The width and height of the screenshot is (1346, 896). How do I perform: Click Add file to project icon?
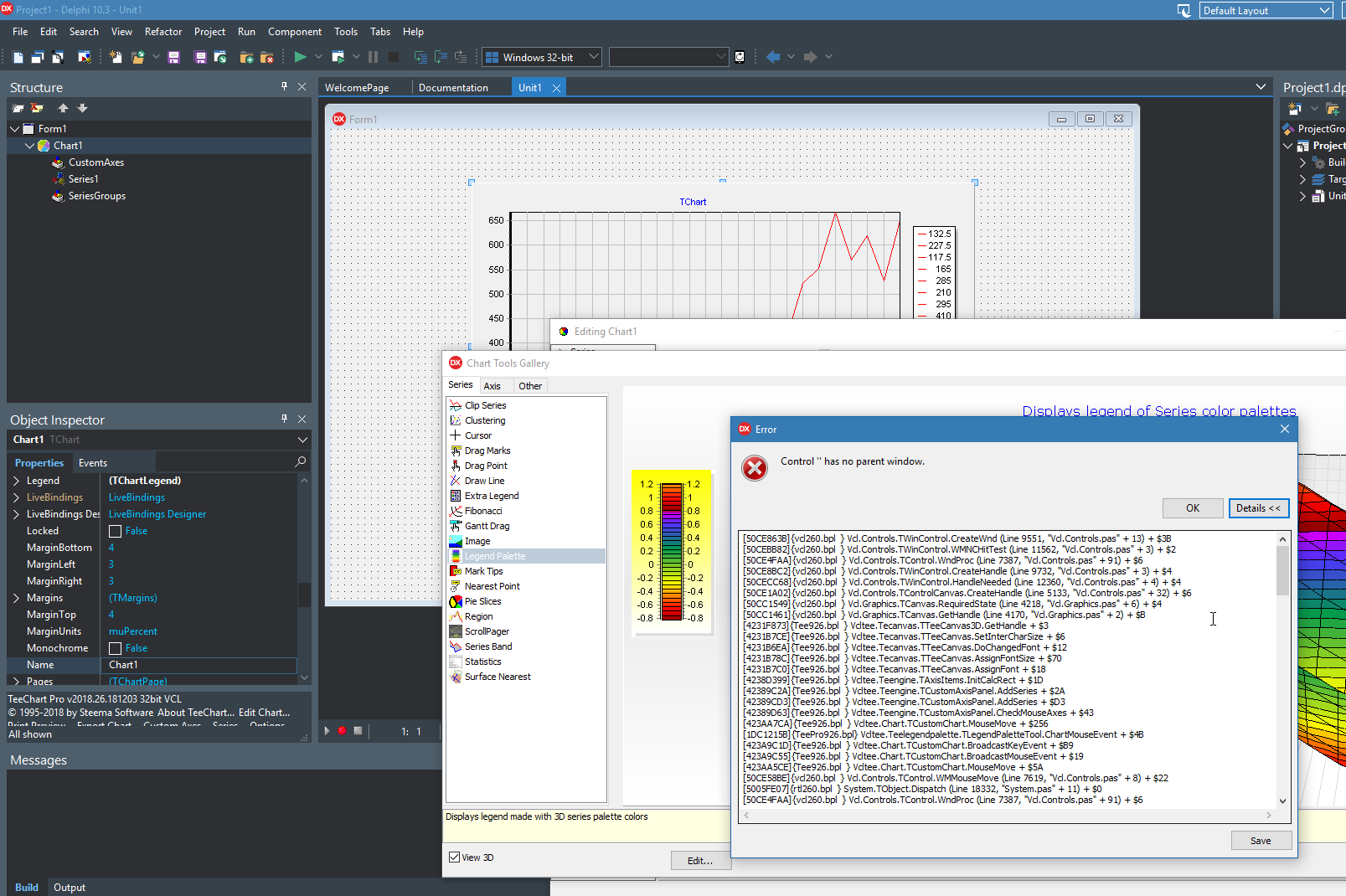tap(246, 57)
